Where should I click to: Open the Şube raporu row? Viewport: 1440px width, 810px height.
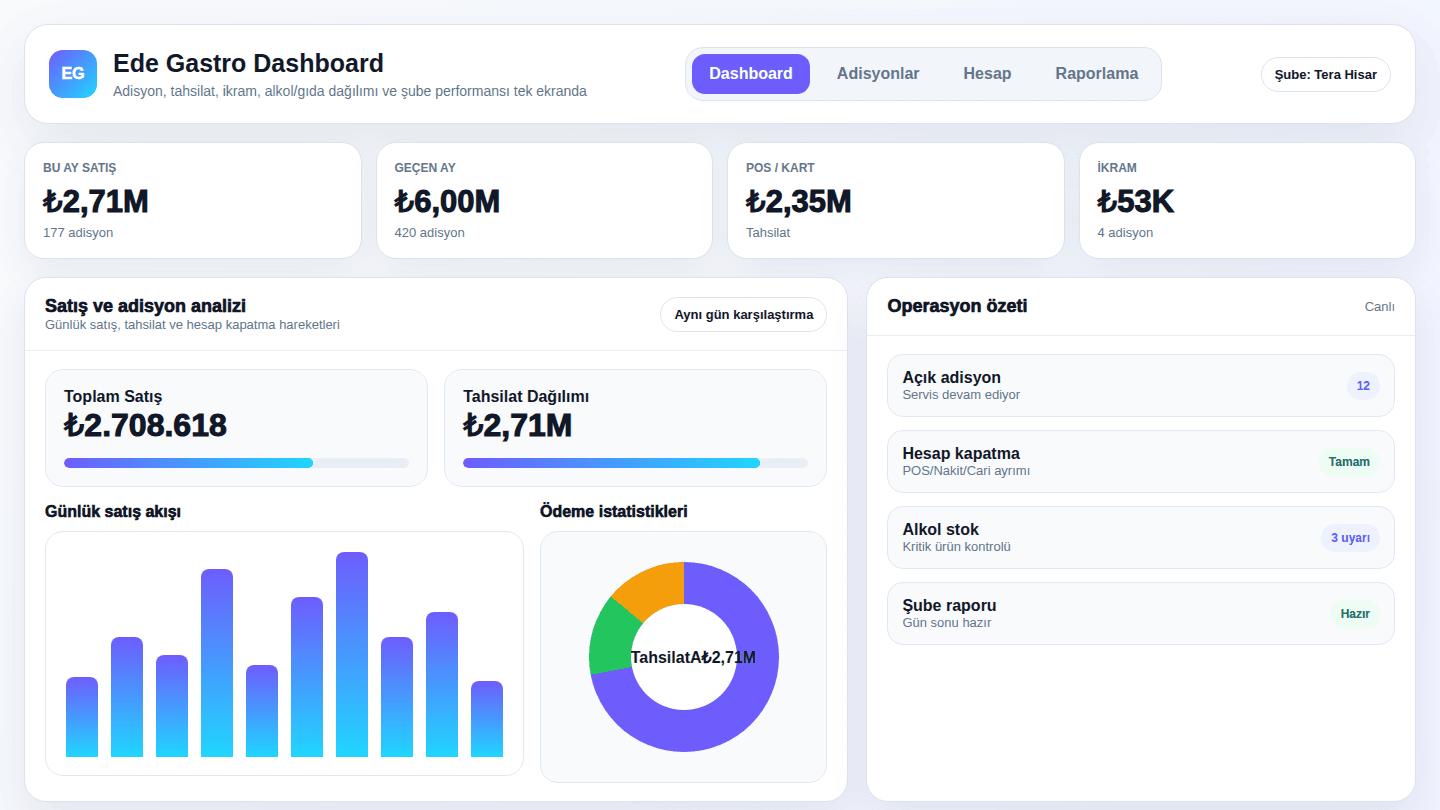click(1141, 614)
